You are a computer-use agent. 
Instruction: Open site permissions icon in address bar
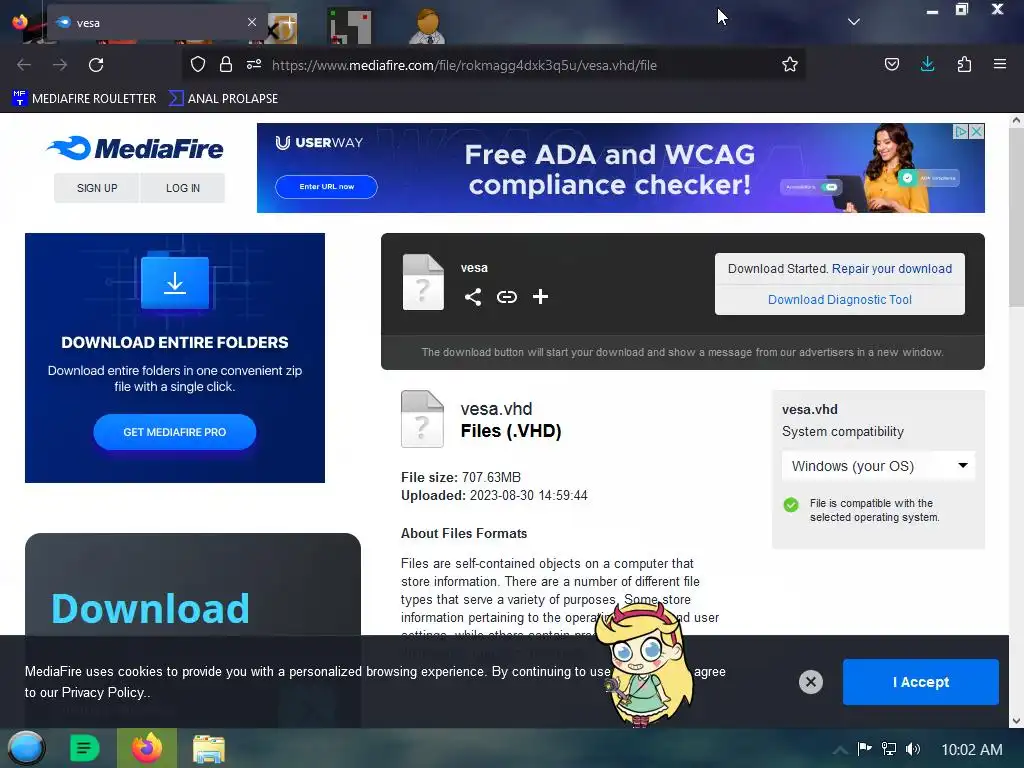tap(253, 65)
